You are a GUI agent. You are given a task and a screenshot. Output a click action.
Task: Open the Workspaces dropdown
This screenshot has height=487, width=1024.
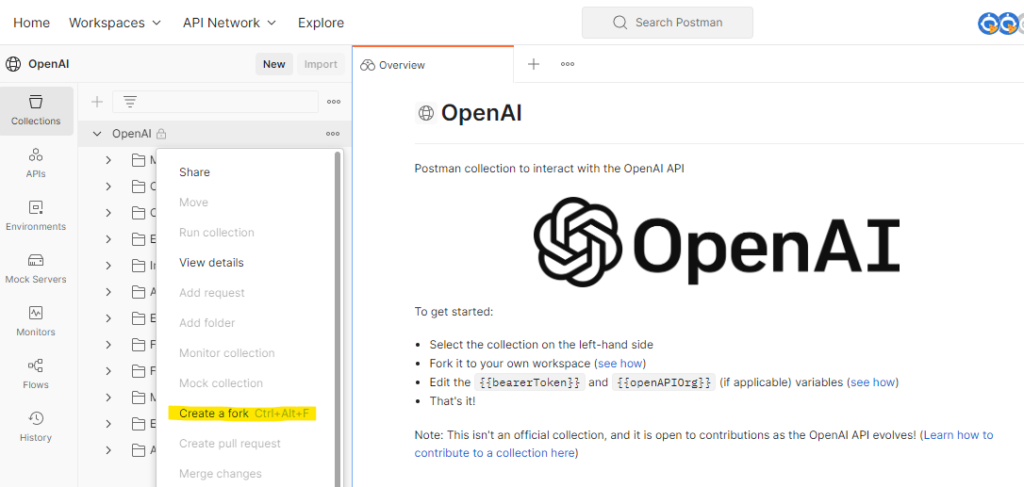pyautogui.click(x=115, y=22)
